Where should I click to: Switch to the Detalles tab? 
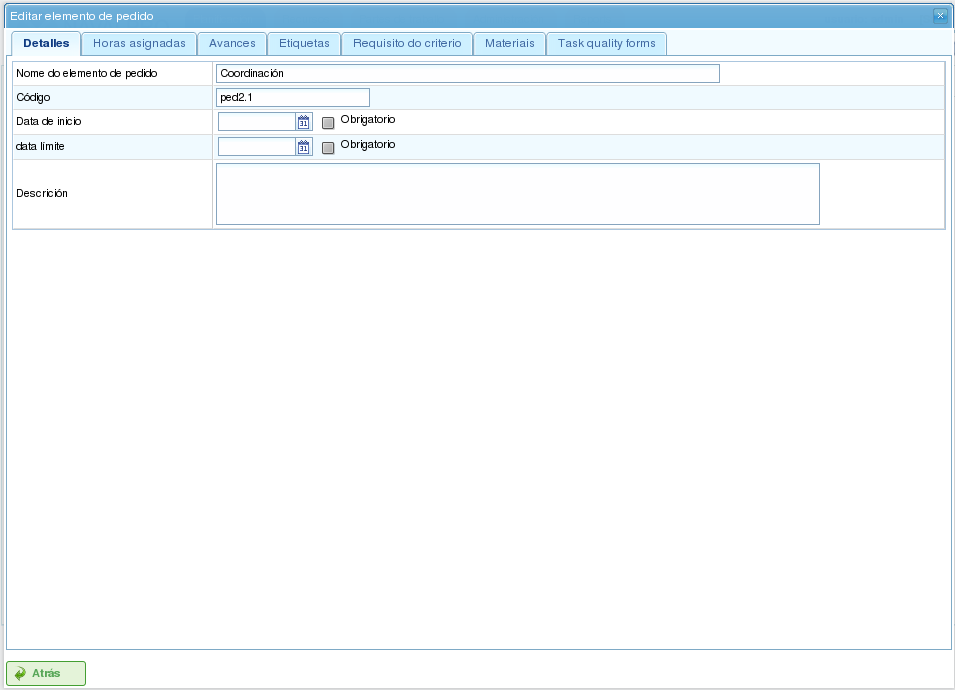tap(46, 44)
